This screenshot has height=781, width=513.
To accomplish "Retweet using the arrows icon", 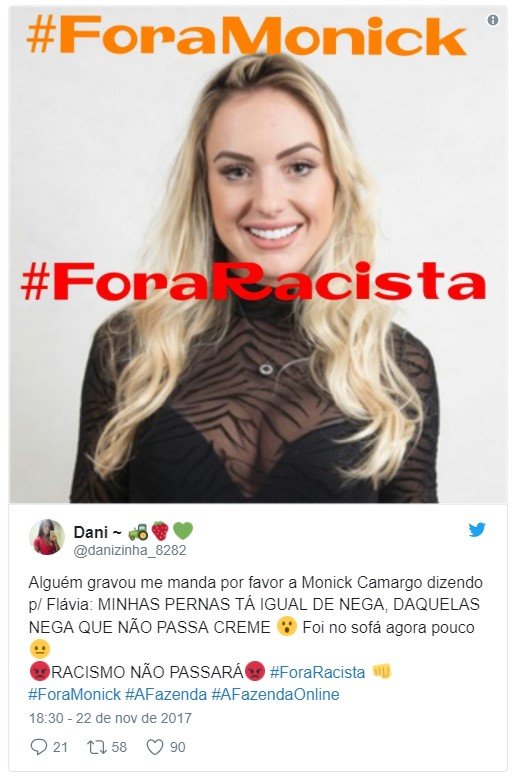I will point(96,747).
